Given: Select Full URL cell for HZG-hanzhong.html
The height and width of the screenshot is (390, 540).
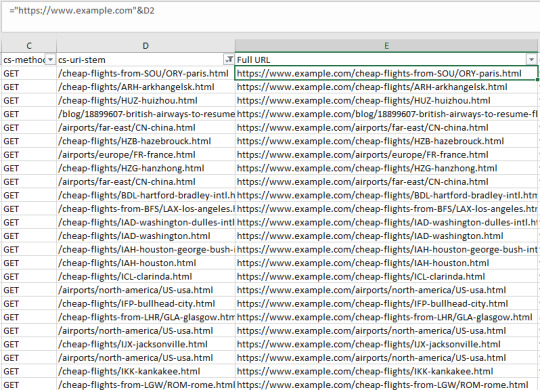Looking at the screenshot, I should click(x=386, y=168).
